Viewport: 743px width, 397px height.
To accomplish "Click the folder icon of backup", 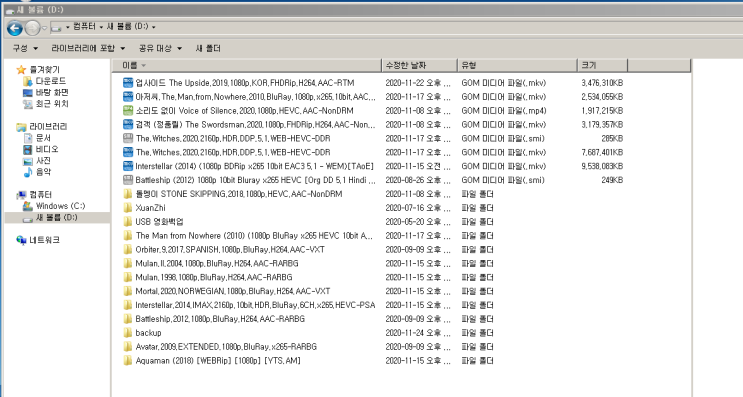I will 128,333.
